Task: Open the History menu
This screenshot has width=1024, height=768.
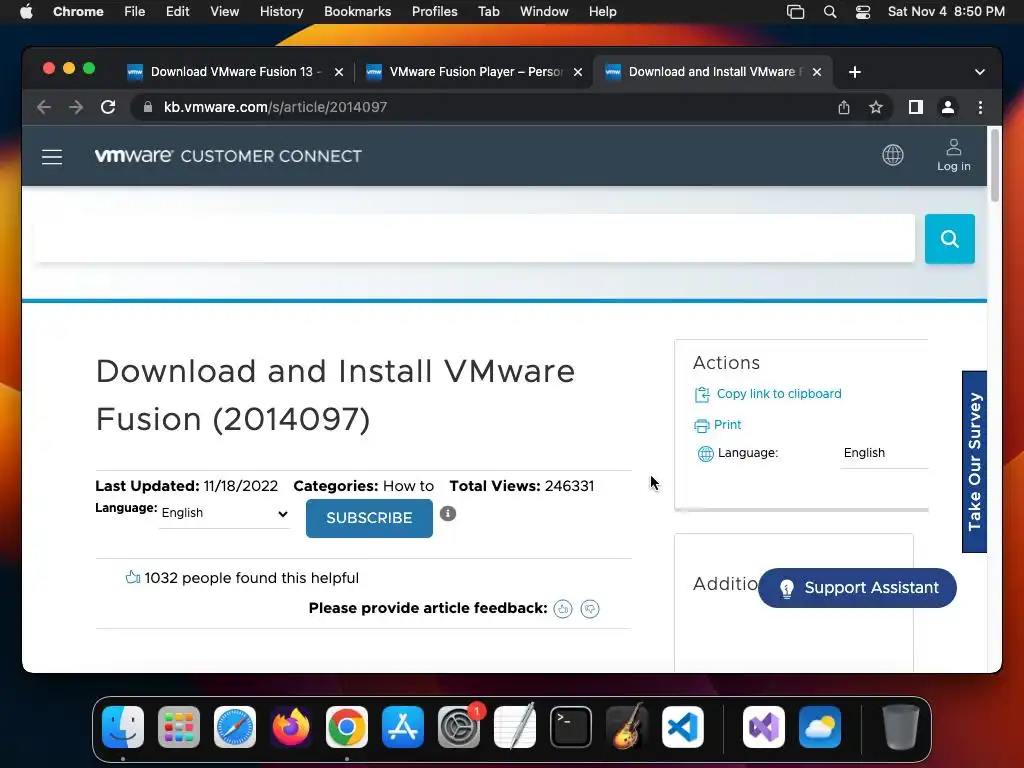Action: (x=281, y=12)
